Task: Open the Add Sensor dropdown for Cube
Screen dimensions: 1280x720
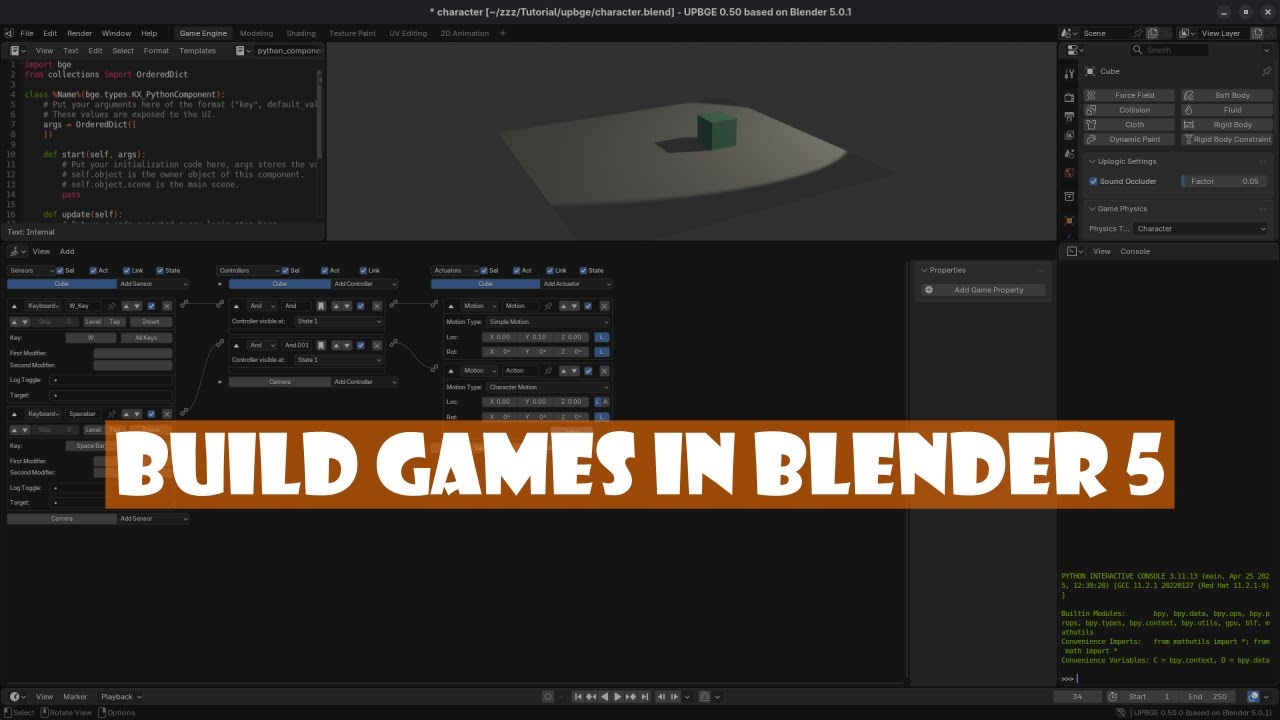Action: point(153,284)
